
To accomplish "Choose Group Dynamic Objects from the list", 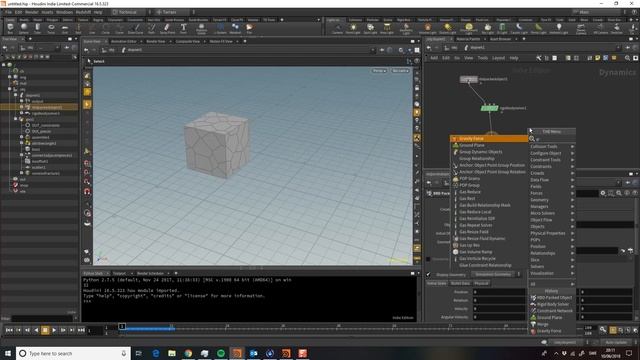I will pos(489,152).
